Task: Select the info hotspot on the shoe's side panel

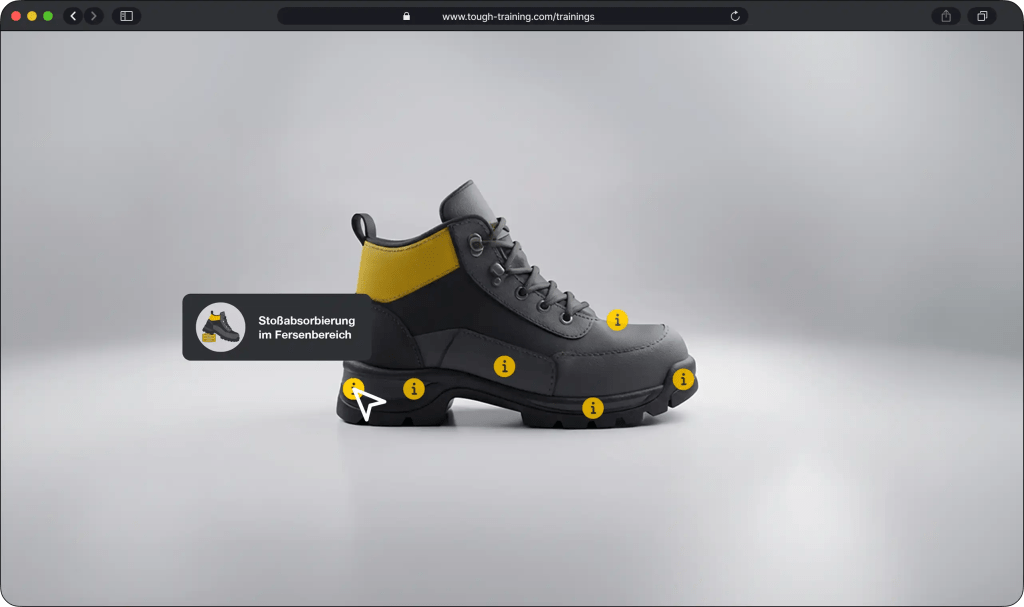Action: (x=505, y=366)
